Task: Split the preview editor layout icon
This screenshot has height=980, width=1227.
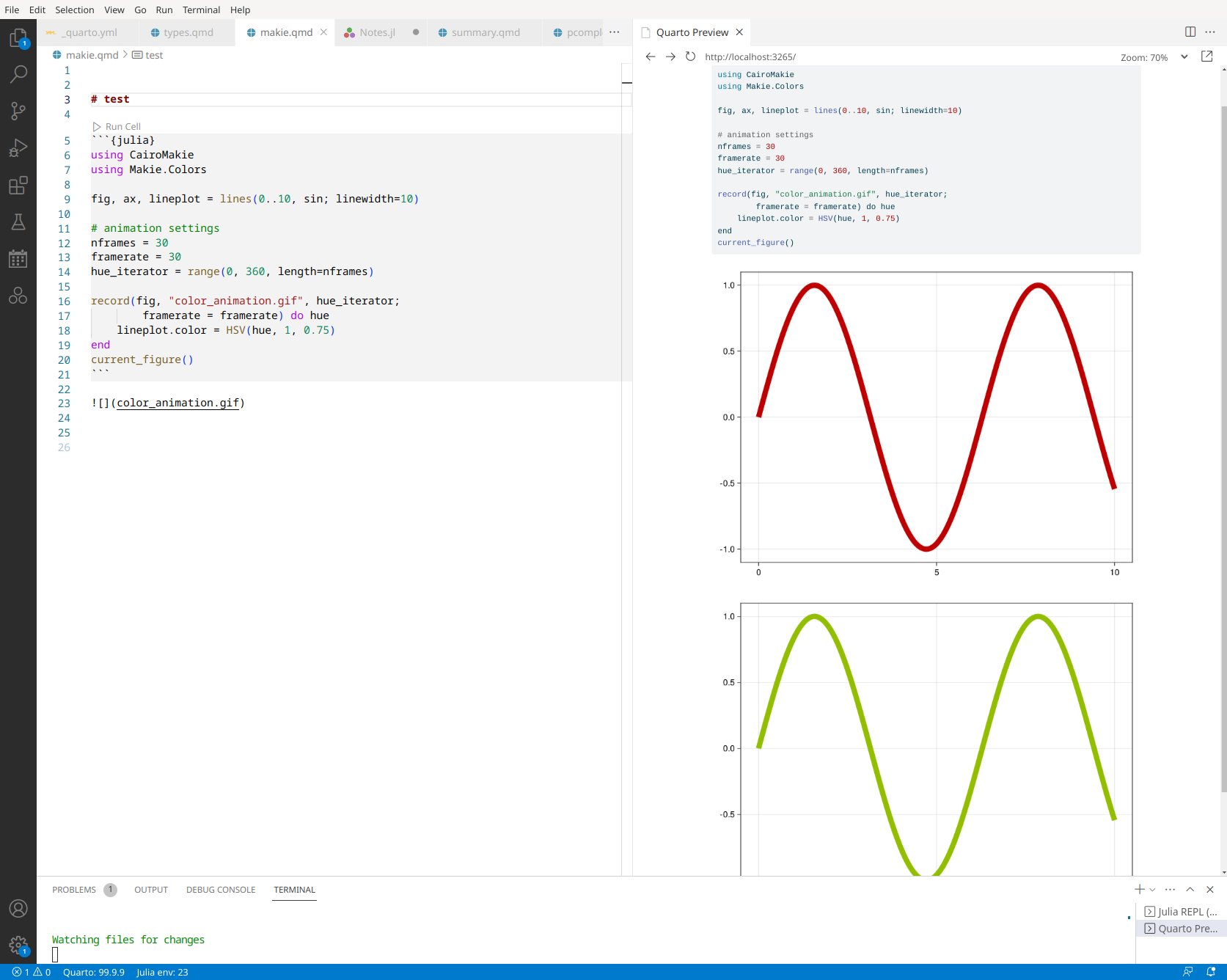Action: pyautogui.click(x=1190, y=32)
